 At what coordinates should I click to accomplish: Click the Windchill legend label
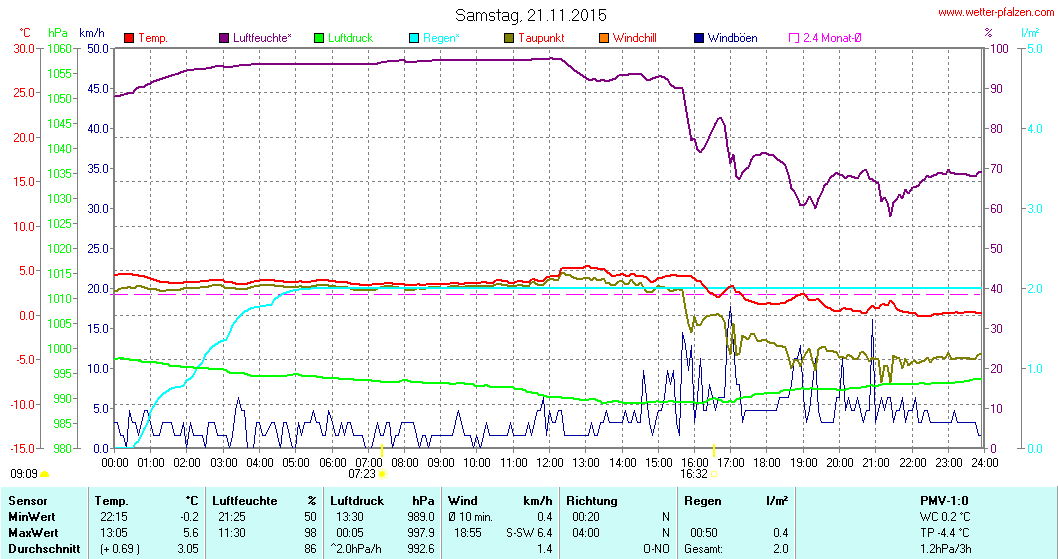coord(634,38)
